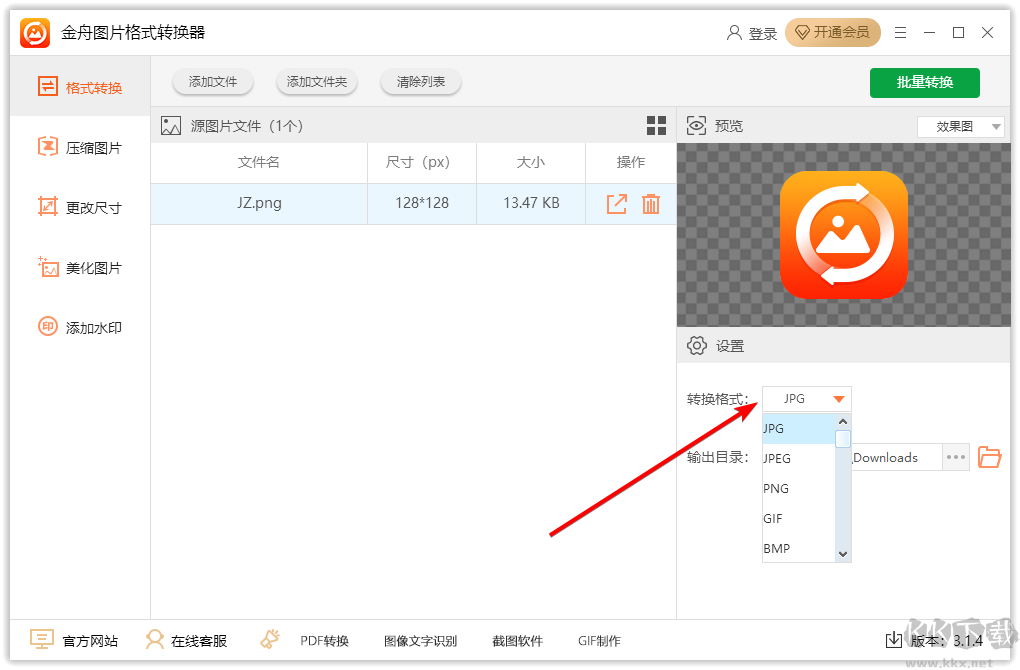This screenshot has width=1020, height=670.
Task: Open the 效果图 preview mode dropdown
Action: [960, 125]
